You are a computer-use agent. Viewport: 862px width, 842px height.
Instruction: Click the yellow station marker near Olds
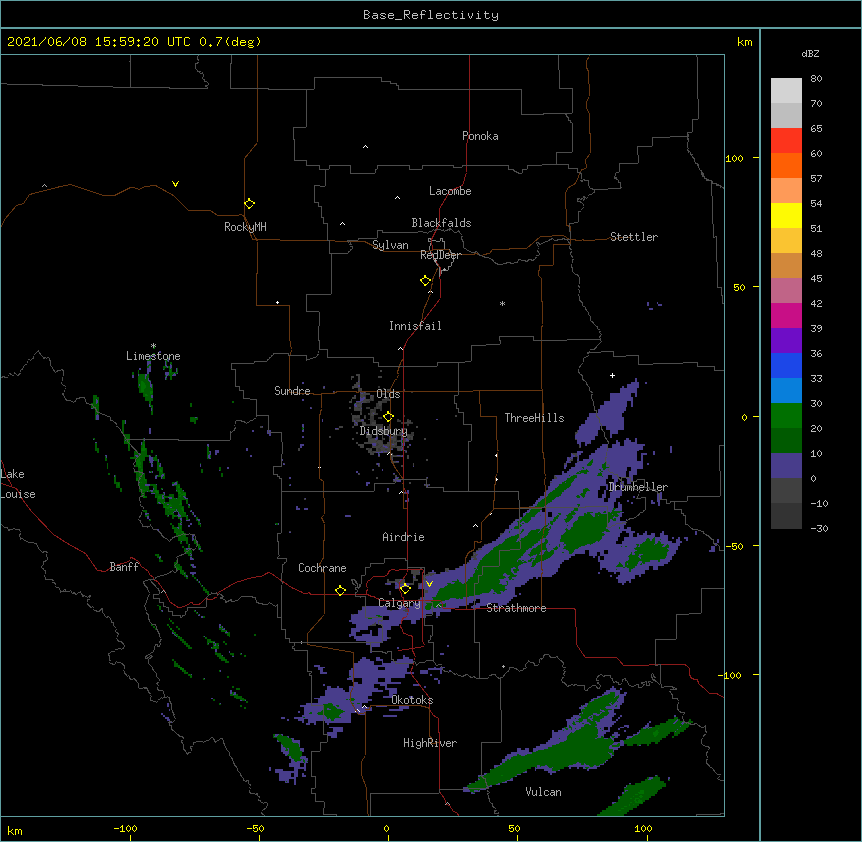point(388,416)
